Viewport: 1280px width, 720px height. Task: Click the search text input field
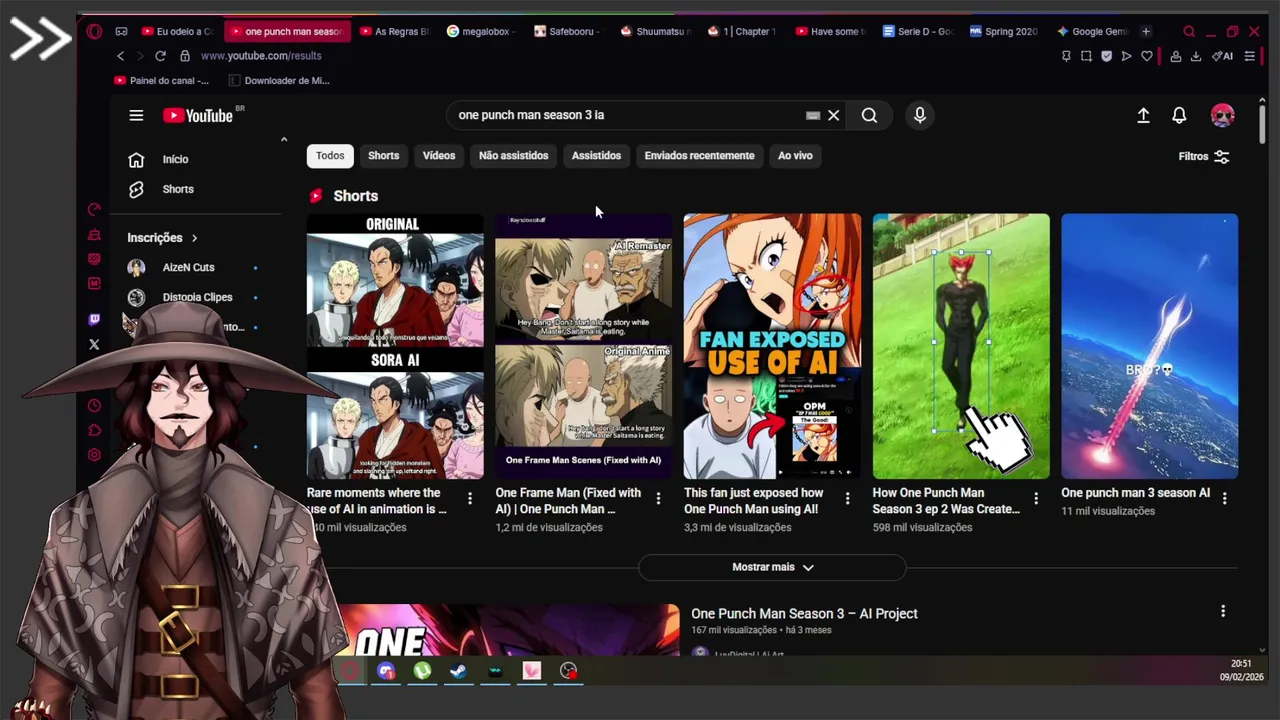[625, 115]
